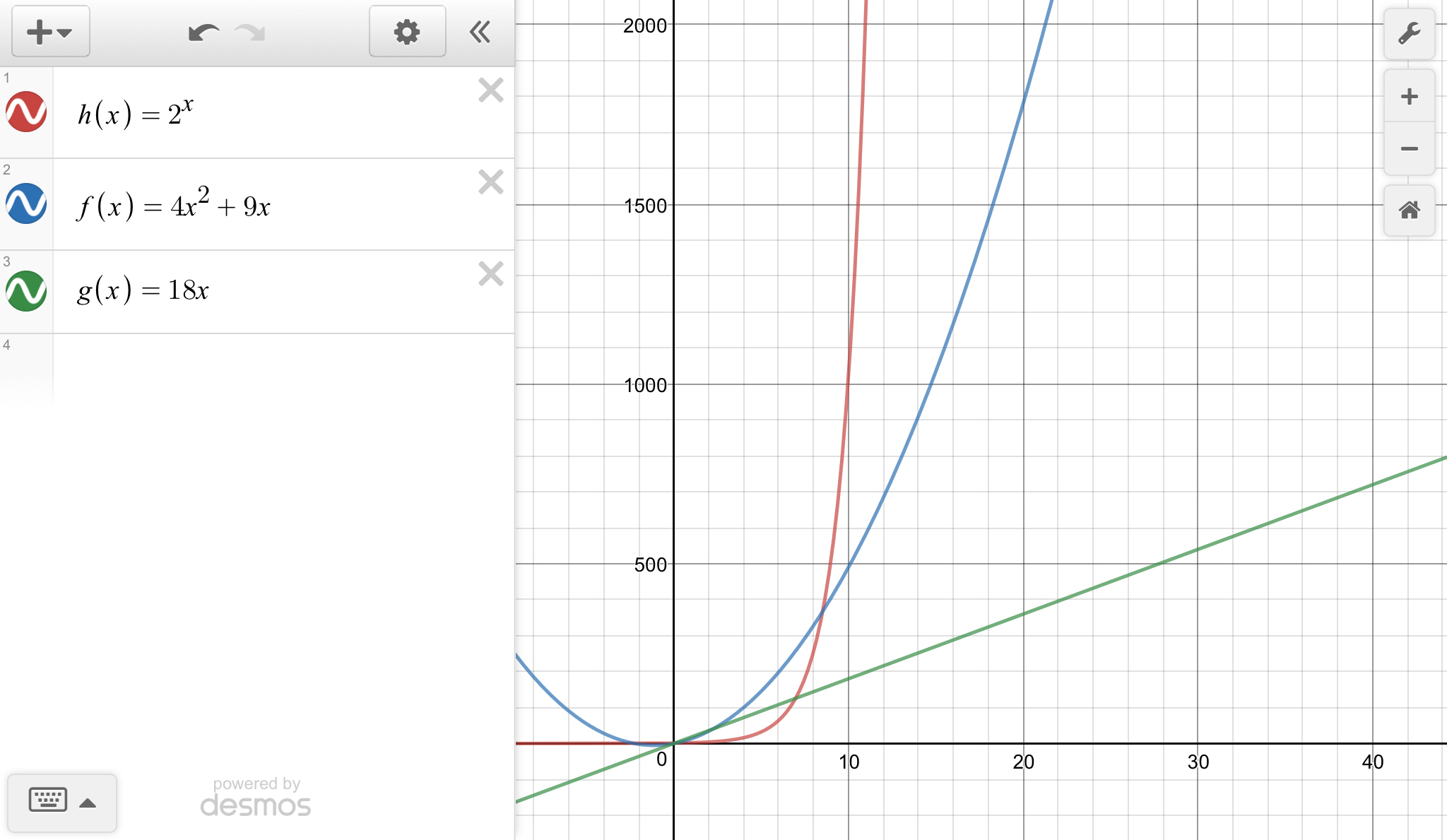
Task: Zoom in with the plus button
Action: click(1409, 97)
